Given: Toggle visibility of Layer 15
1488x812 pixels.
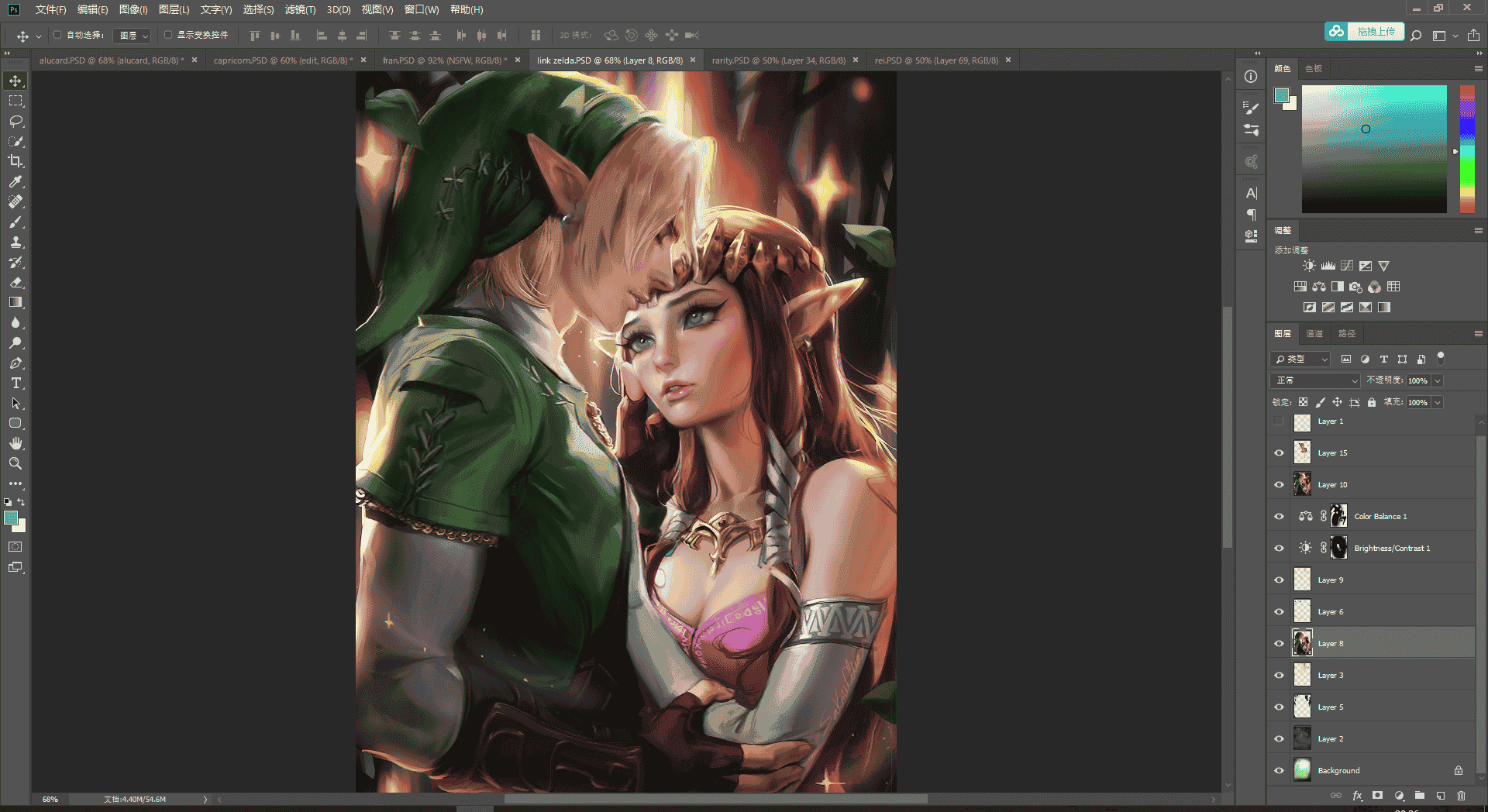Looking at the screenshot, I should 1279,452.
